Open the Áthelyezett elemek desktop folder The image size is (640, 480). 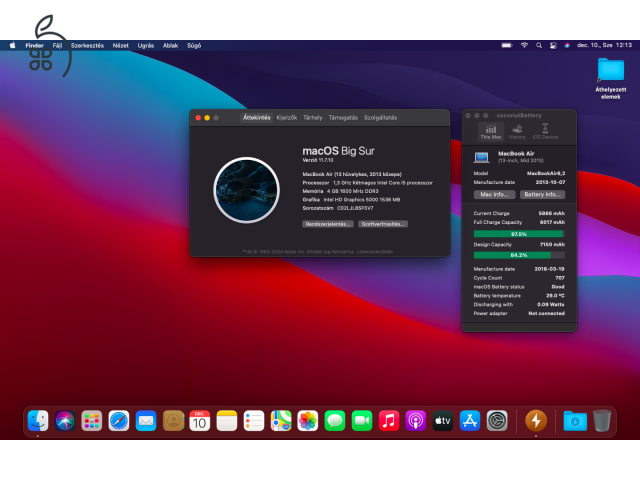pyautogui.click(x=610, y=71)
